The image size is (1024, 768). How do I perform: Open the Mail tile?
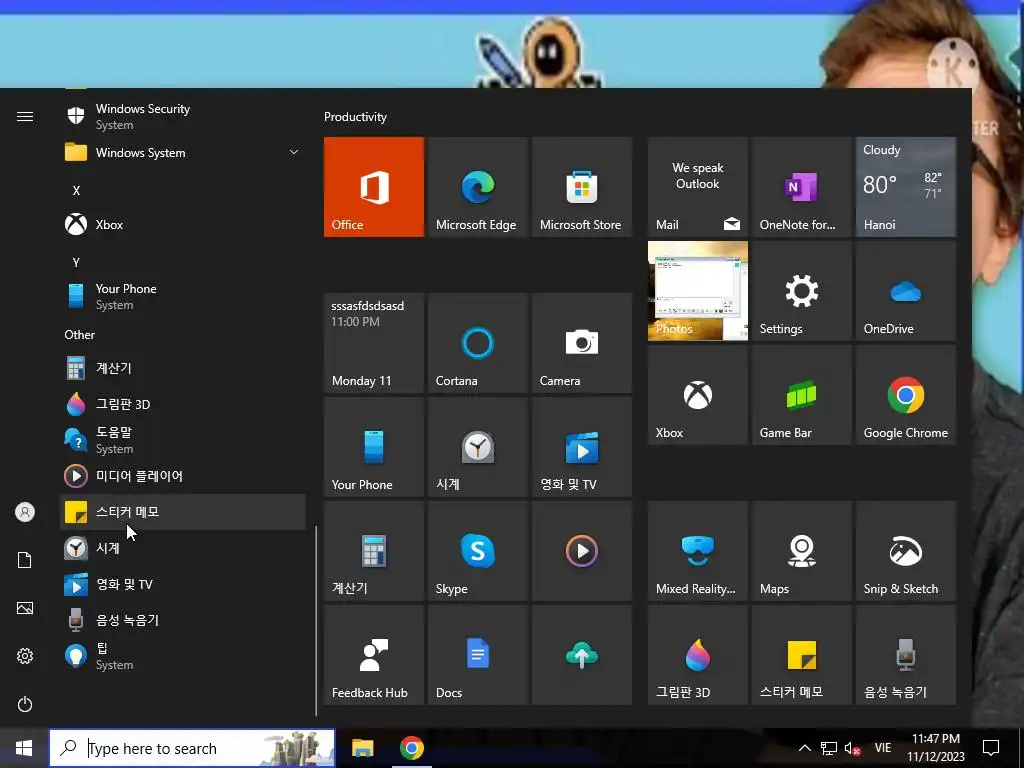[697, 187]
